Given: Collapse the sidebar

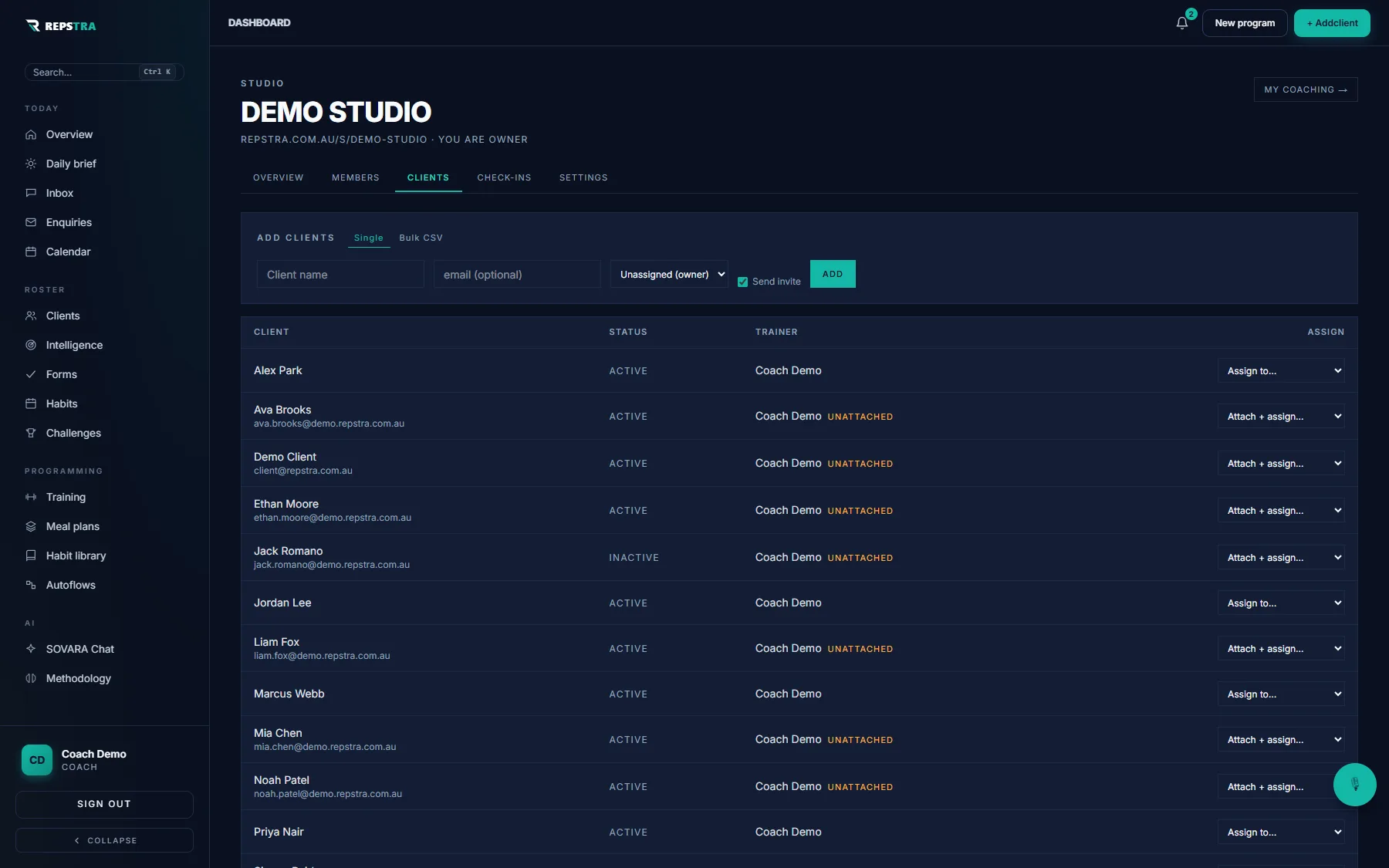Looking at the screenshot, I should point(104,840).
